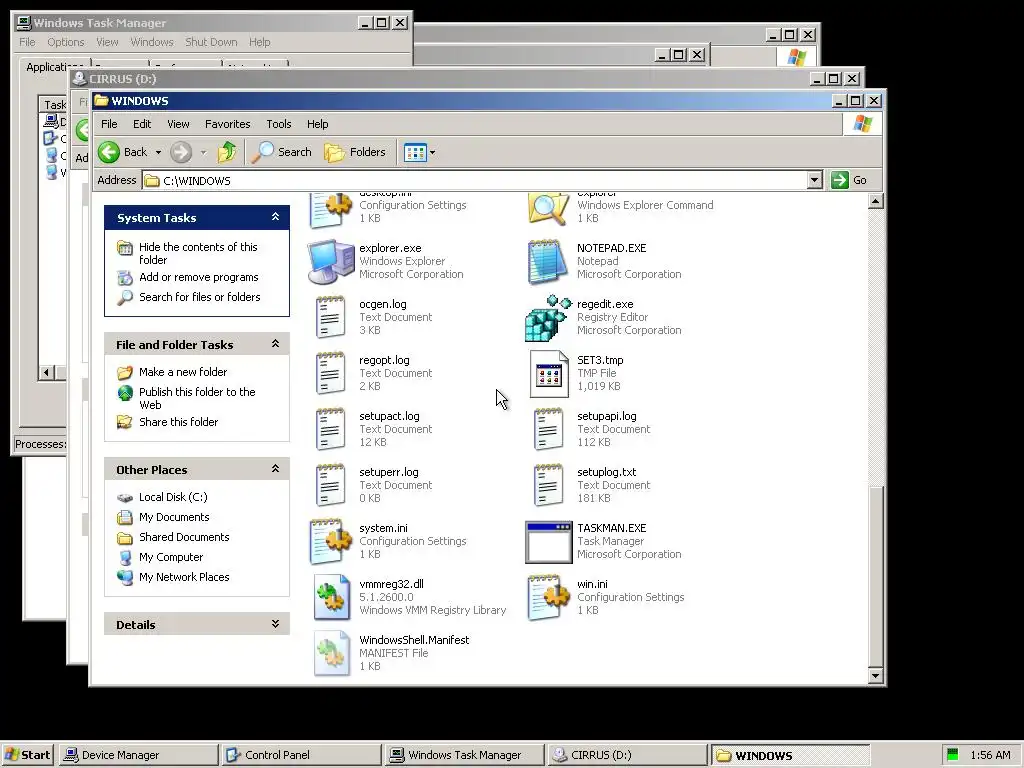Select the regopt.log document icon
The height and width of the screenshot is (768, 1024).
(330, 374)
